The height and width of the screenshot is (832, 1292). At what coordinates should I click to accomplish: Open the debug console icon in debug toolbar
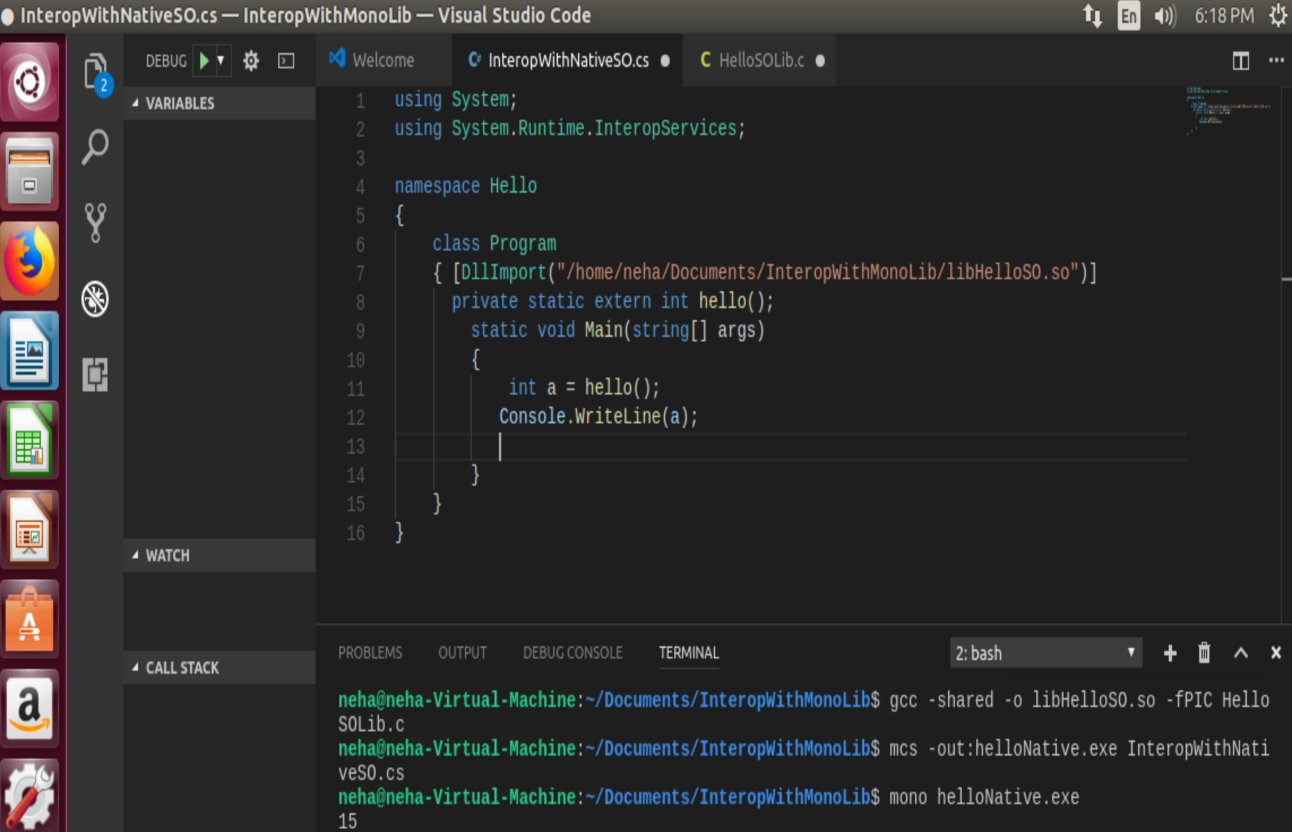click(x=286, y=61)
